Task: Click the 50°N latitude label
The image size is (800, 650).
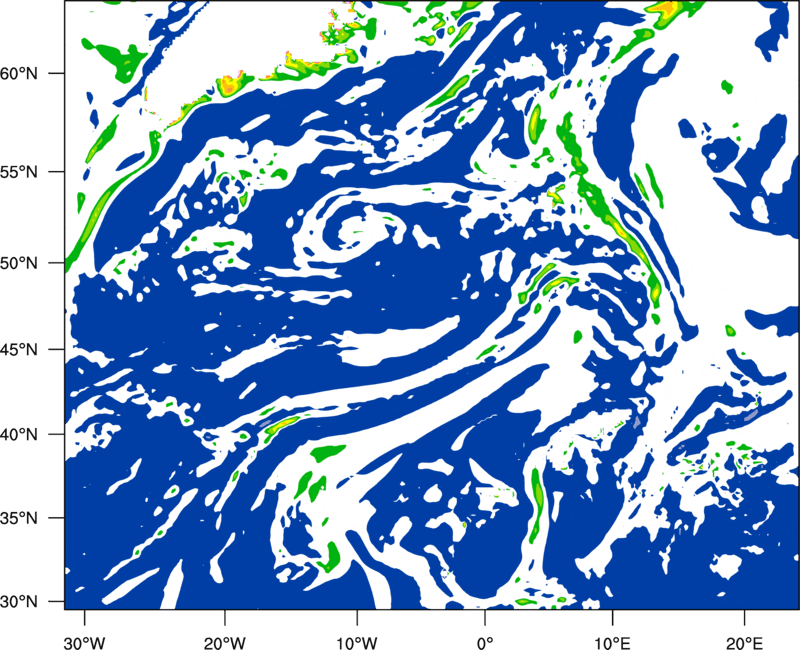Action: 19,263
